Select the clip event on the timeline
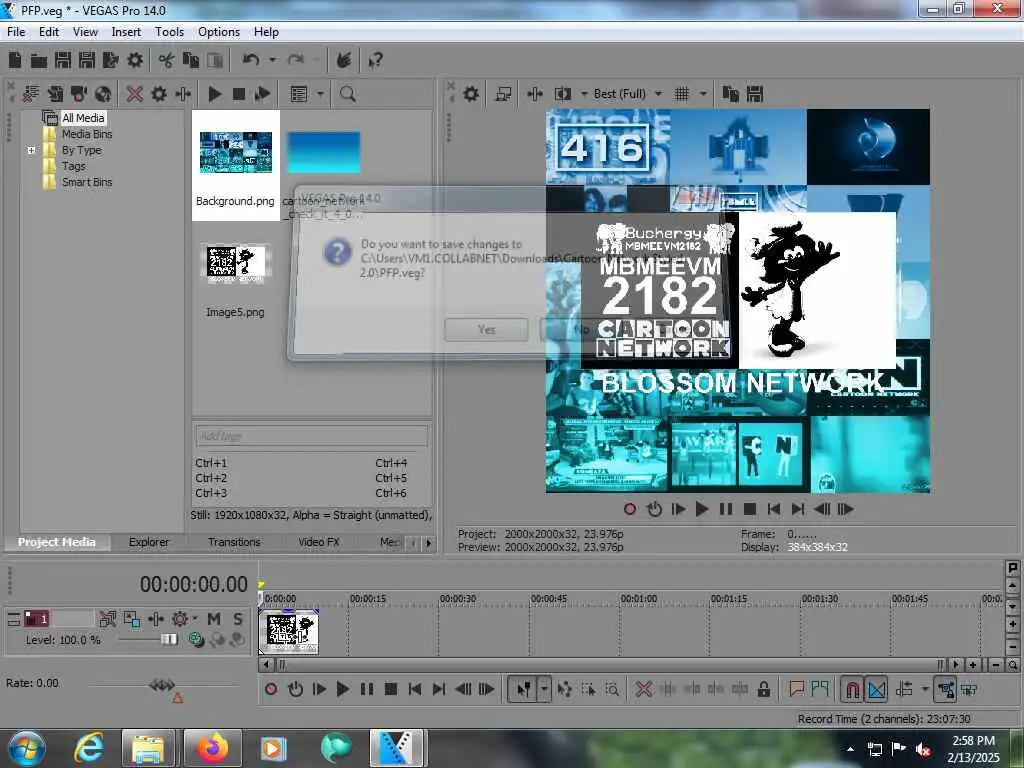 (289, 631)
